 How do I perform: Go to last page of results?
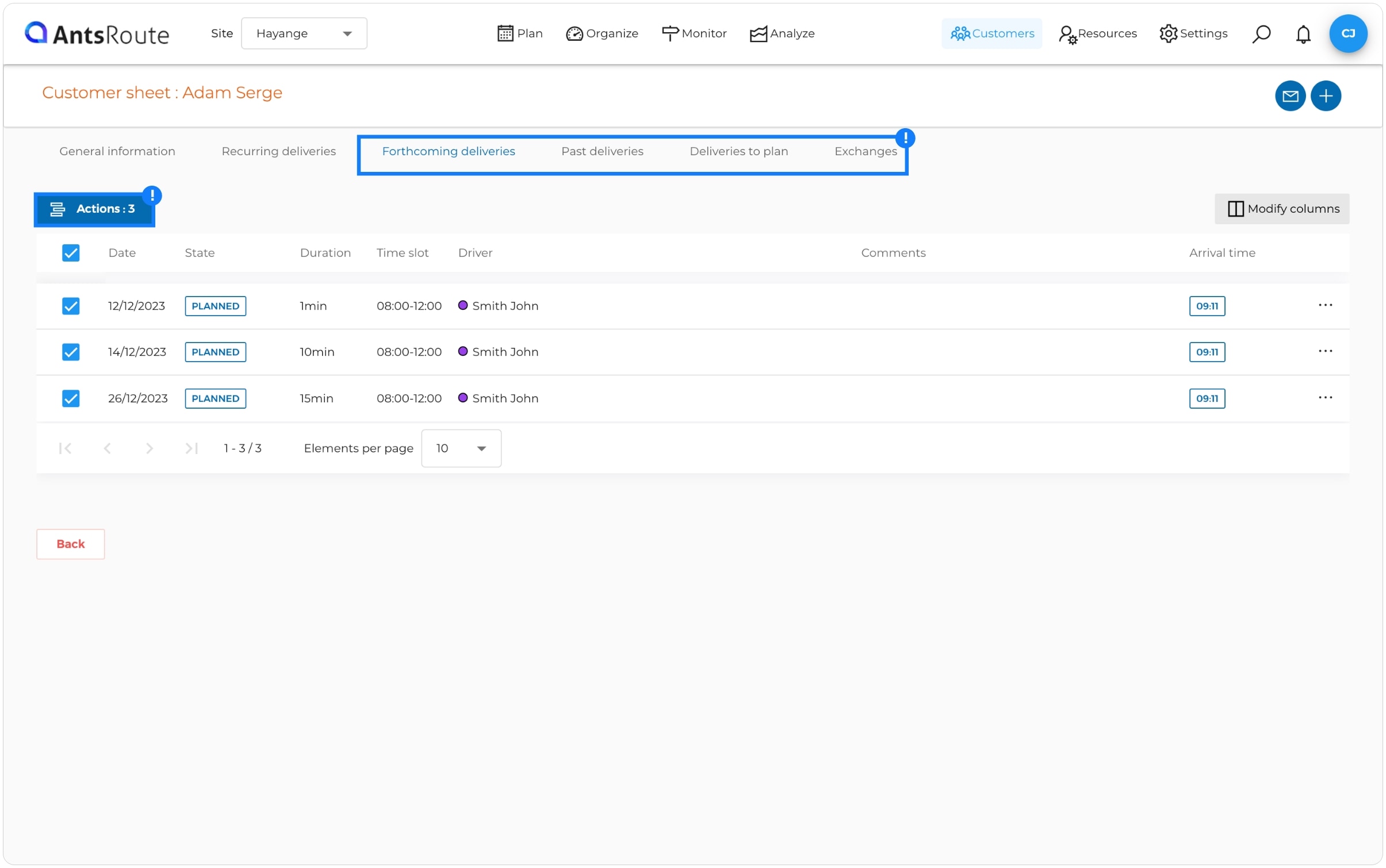point(192,448)
